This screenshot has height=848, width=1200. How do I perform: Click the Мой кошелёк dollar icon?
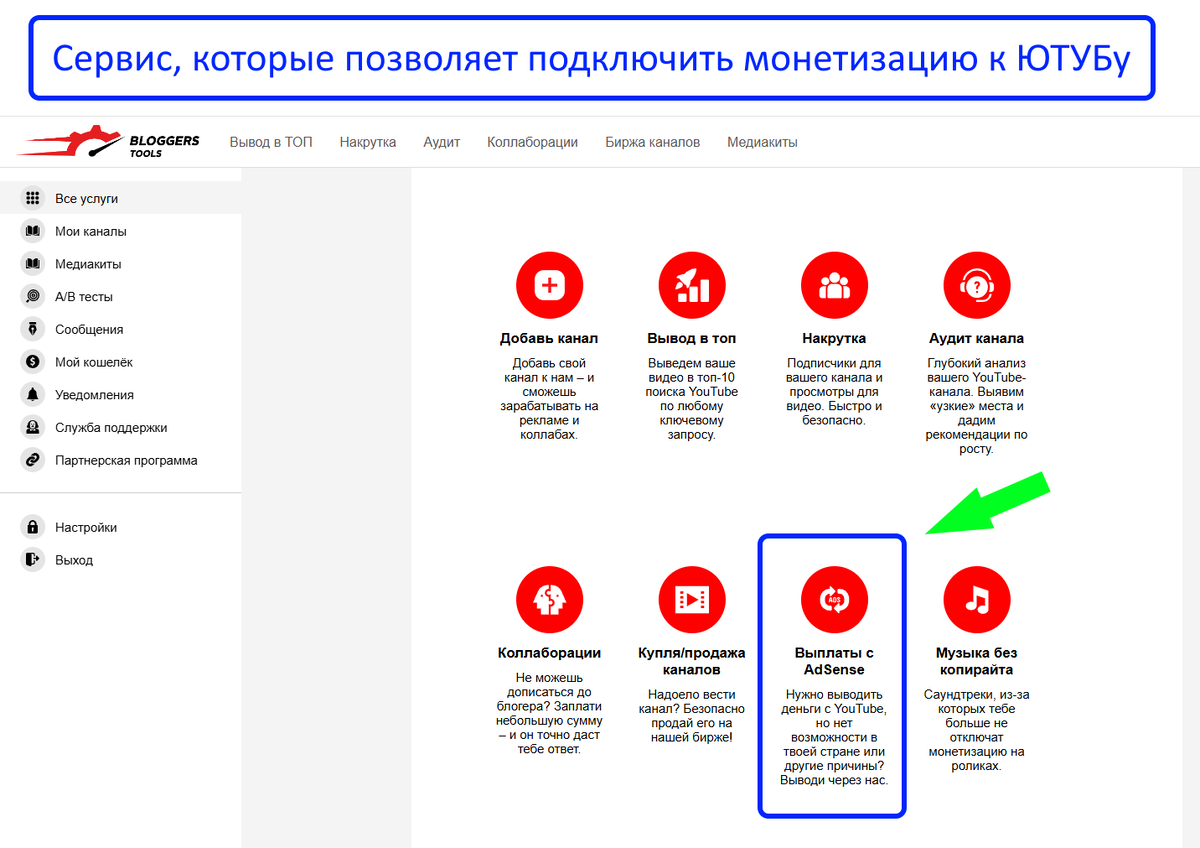tap(33, 362)
